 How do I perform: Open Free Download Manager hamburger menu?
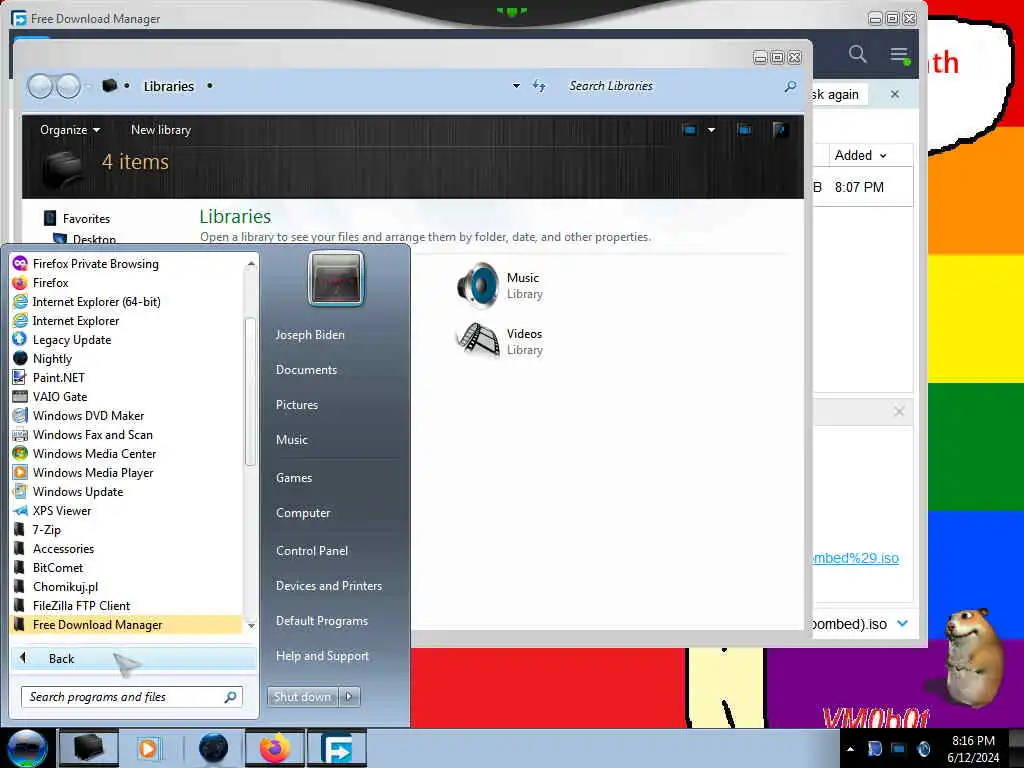899,55
